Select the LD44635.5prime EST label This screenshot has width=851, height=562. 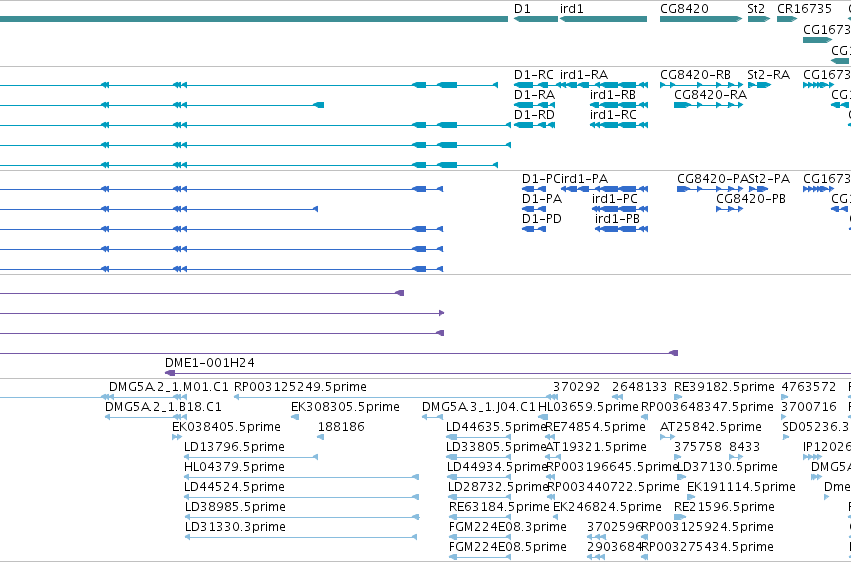coord(496,427)
